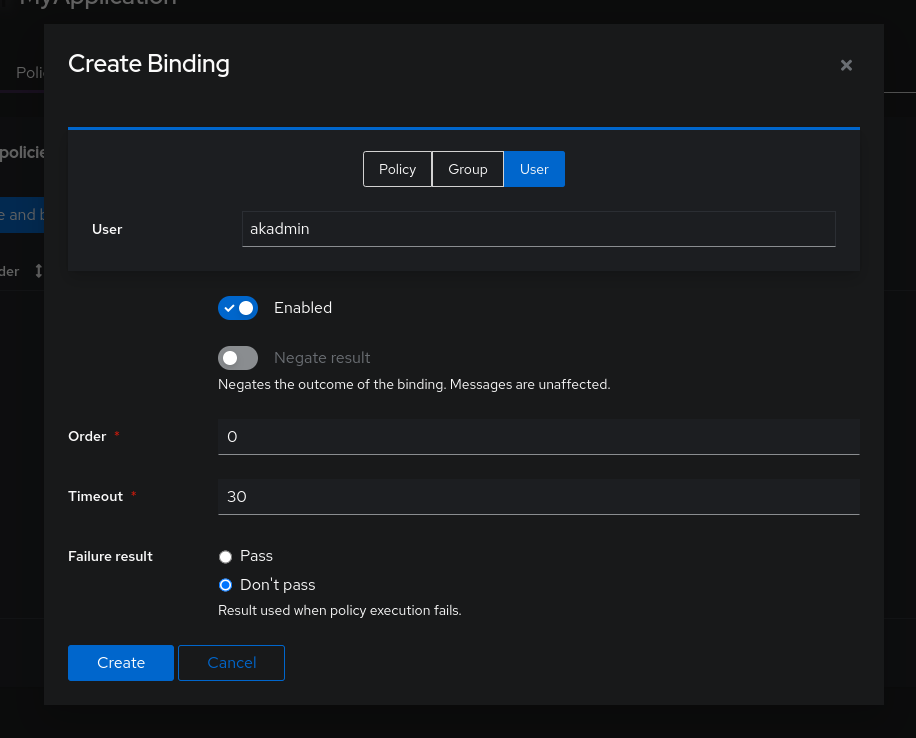
Task: Click the Enabled label text
Action: 303,308
